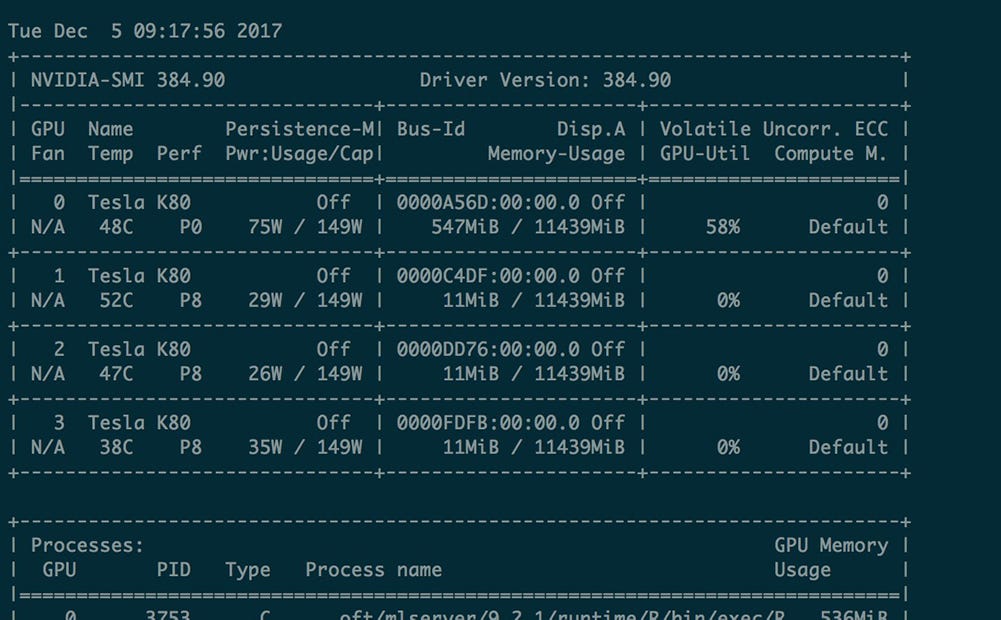The width and height of the screenshot is (1001, 620).
Task: Click the Usage header in Processes table
Action: 802,570
